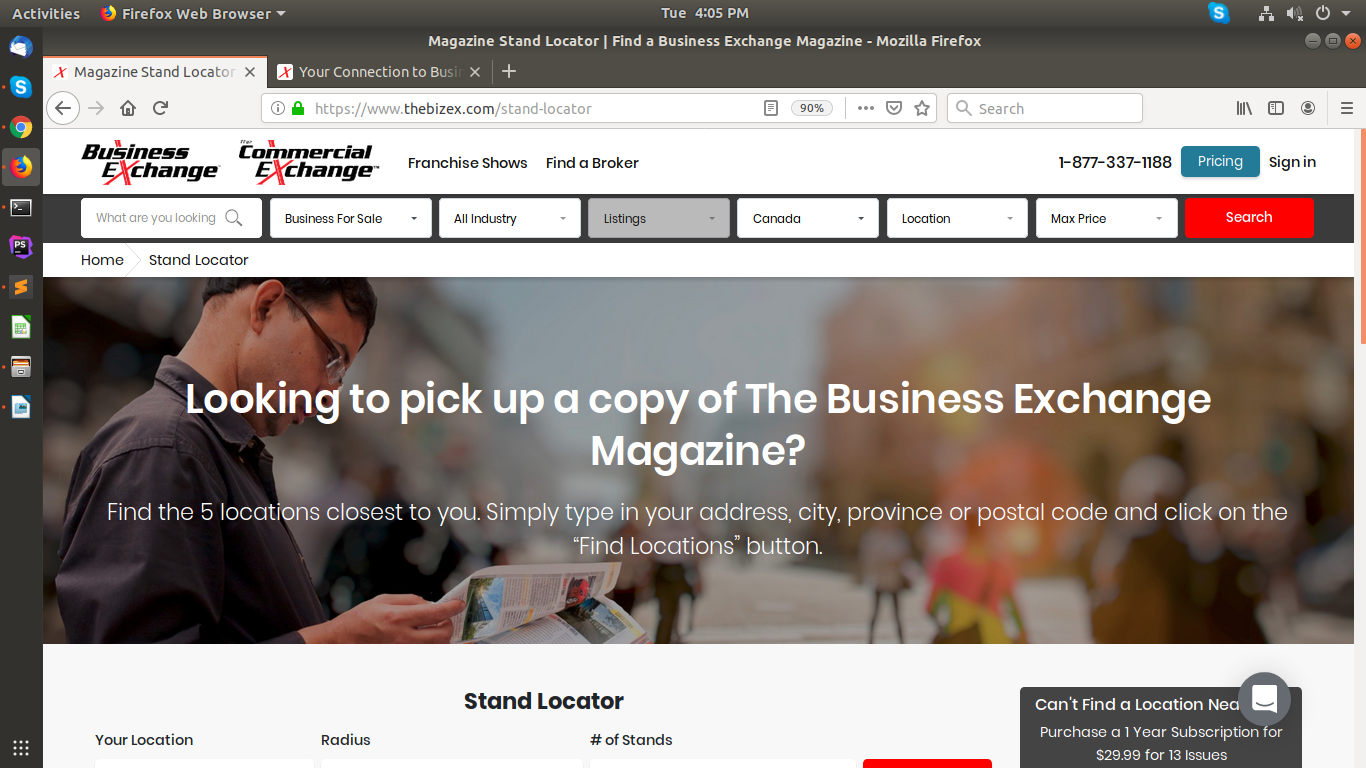The height and width of the screenshot is (768, 1366).
Task: Select the Canada country dropdown
Action: 808,218
